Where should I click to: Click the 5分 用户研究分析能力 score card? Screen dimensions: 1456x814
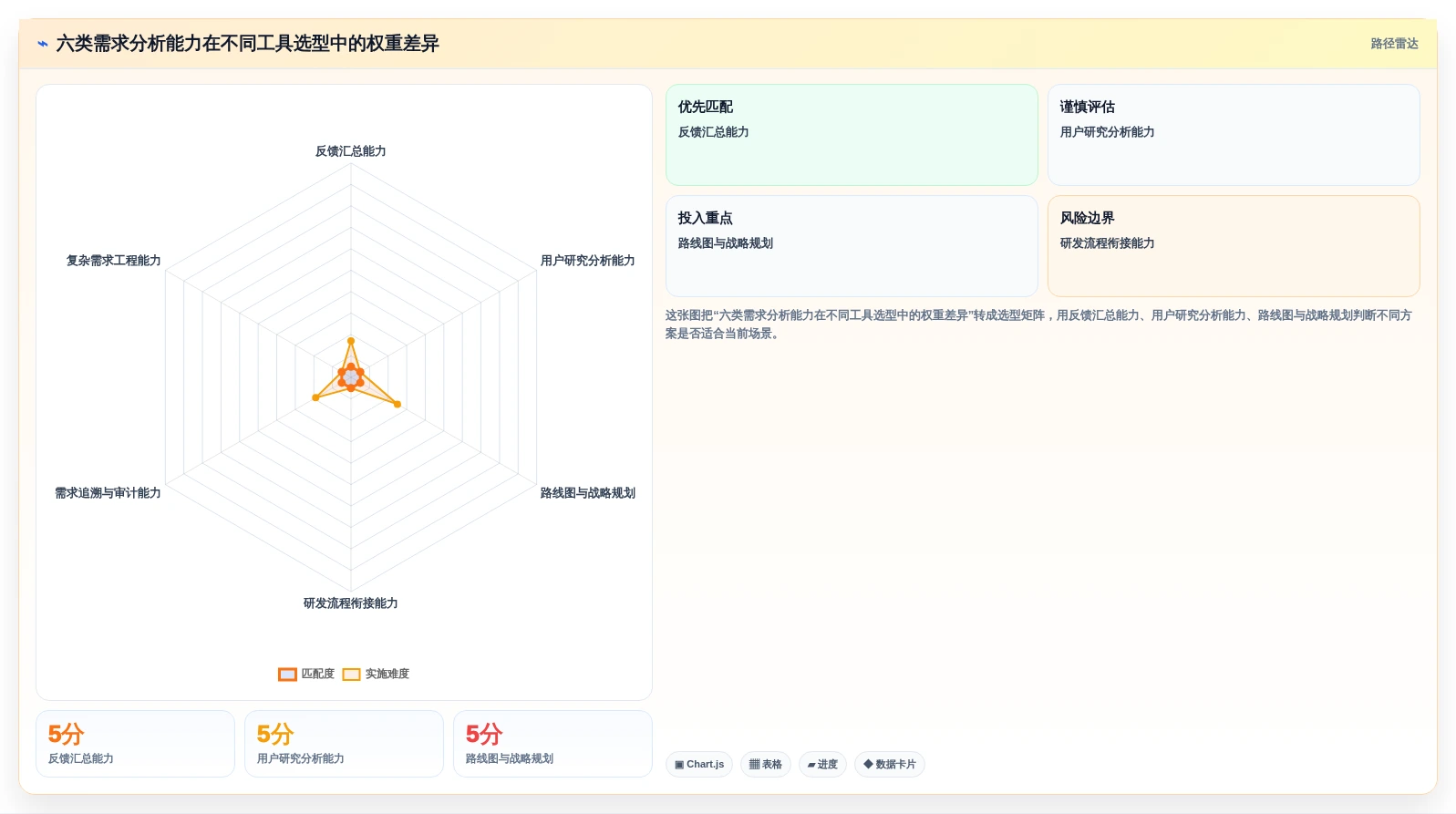click(x=344, y=744)
